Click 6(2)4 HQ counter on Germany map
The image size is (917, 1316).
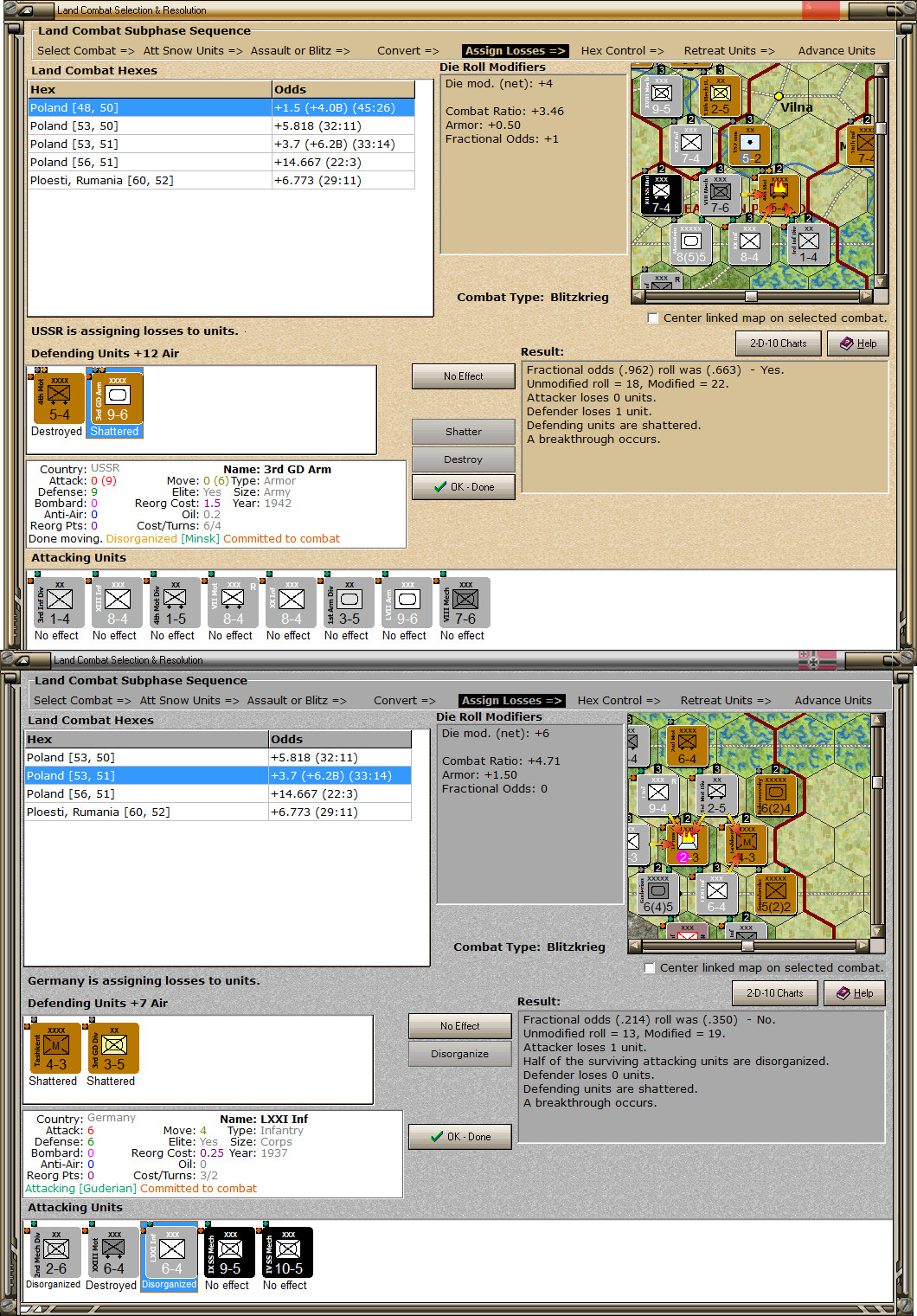pos(775,795)
